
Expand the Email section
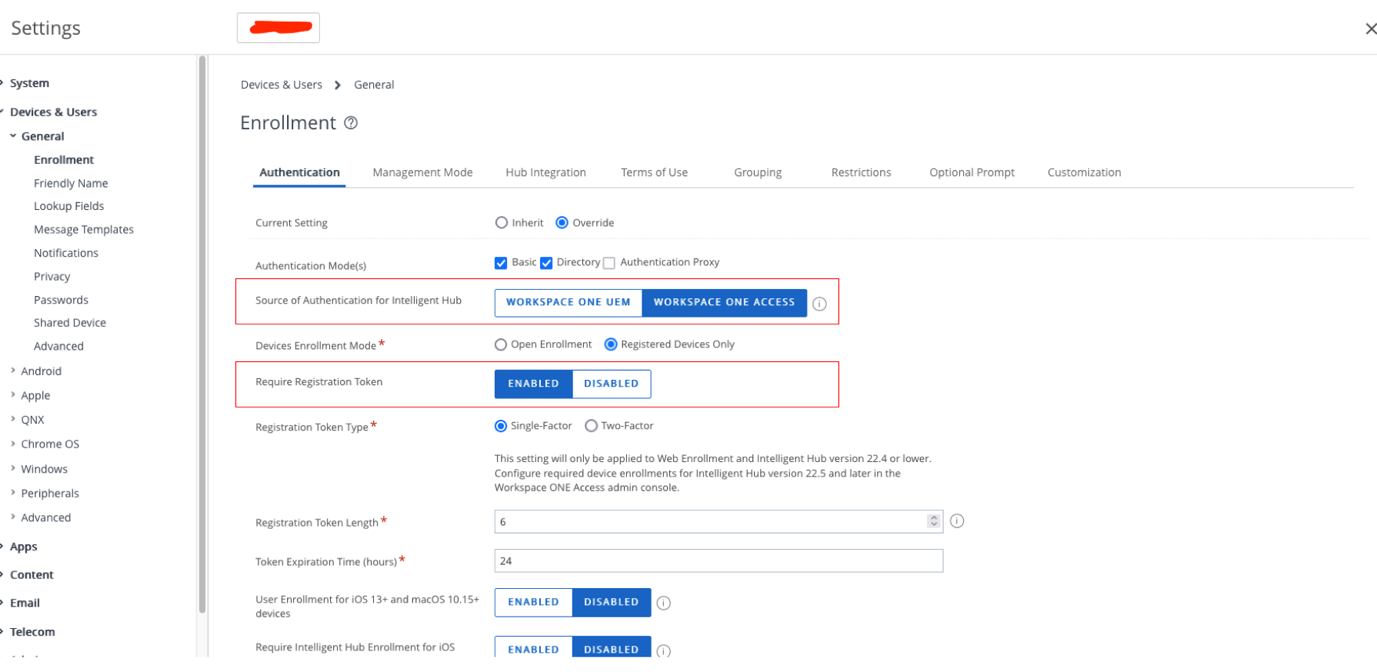[x=3, y=603]
